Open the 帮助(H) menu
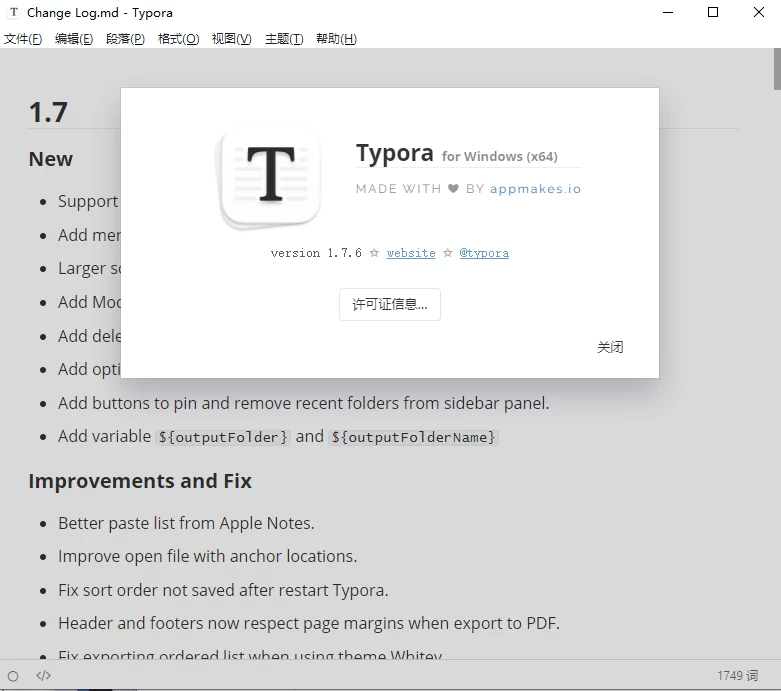Screen dimensions: 781x691 click(x=336, y=39)
